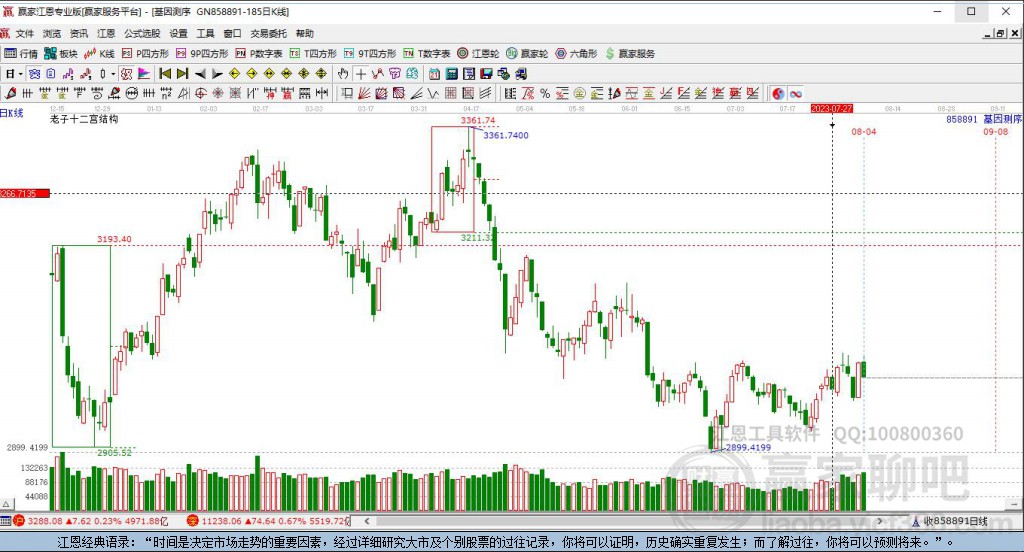Viewport: 1024px width, 552px height.
Task: Open the 9P四方形 tool
Action: tap(202, 54)
